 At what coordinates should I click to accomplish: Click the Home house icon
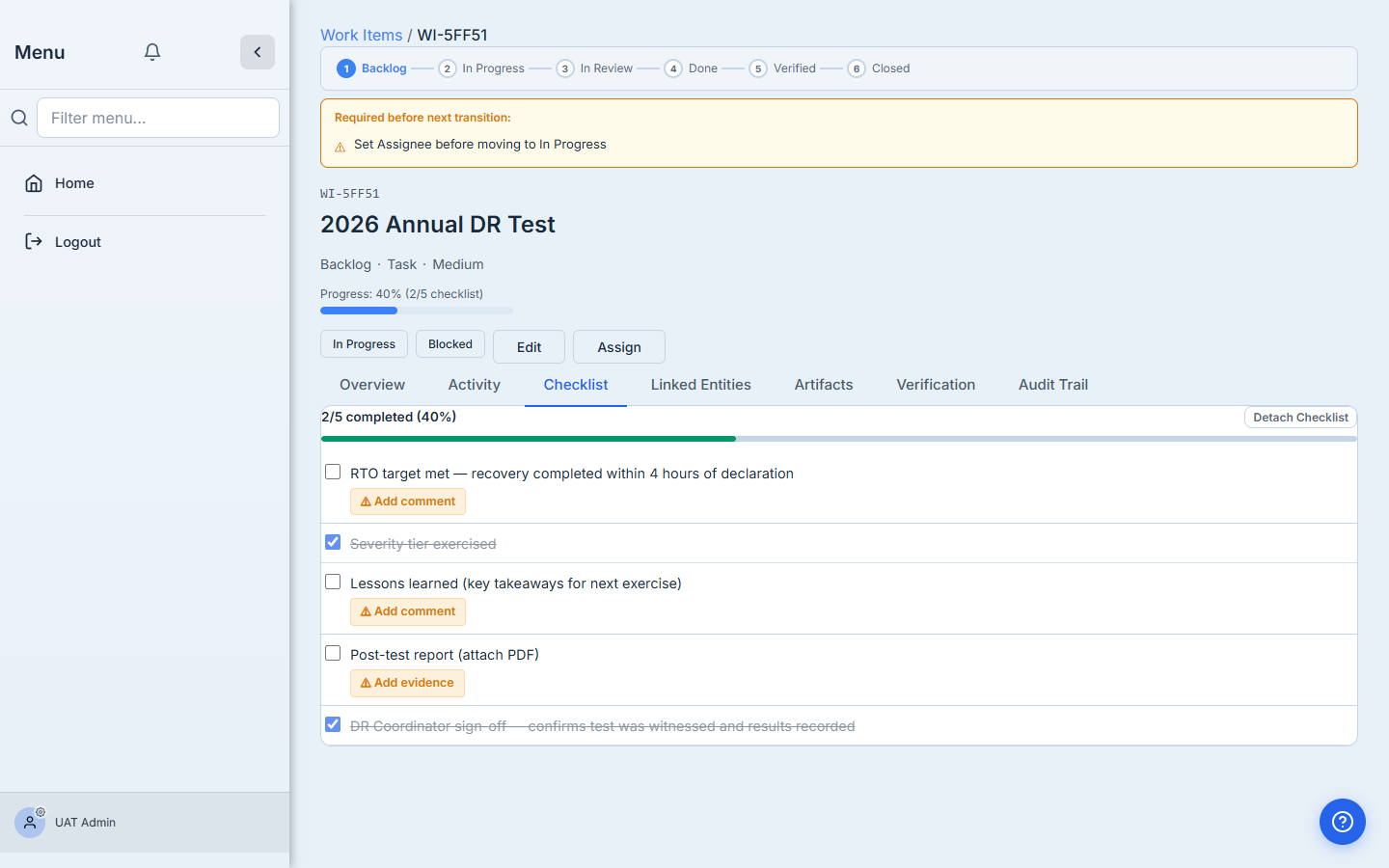[x=34, y=183]
